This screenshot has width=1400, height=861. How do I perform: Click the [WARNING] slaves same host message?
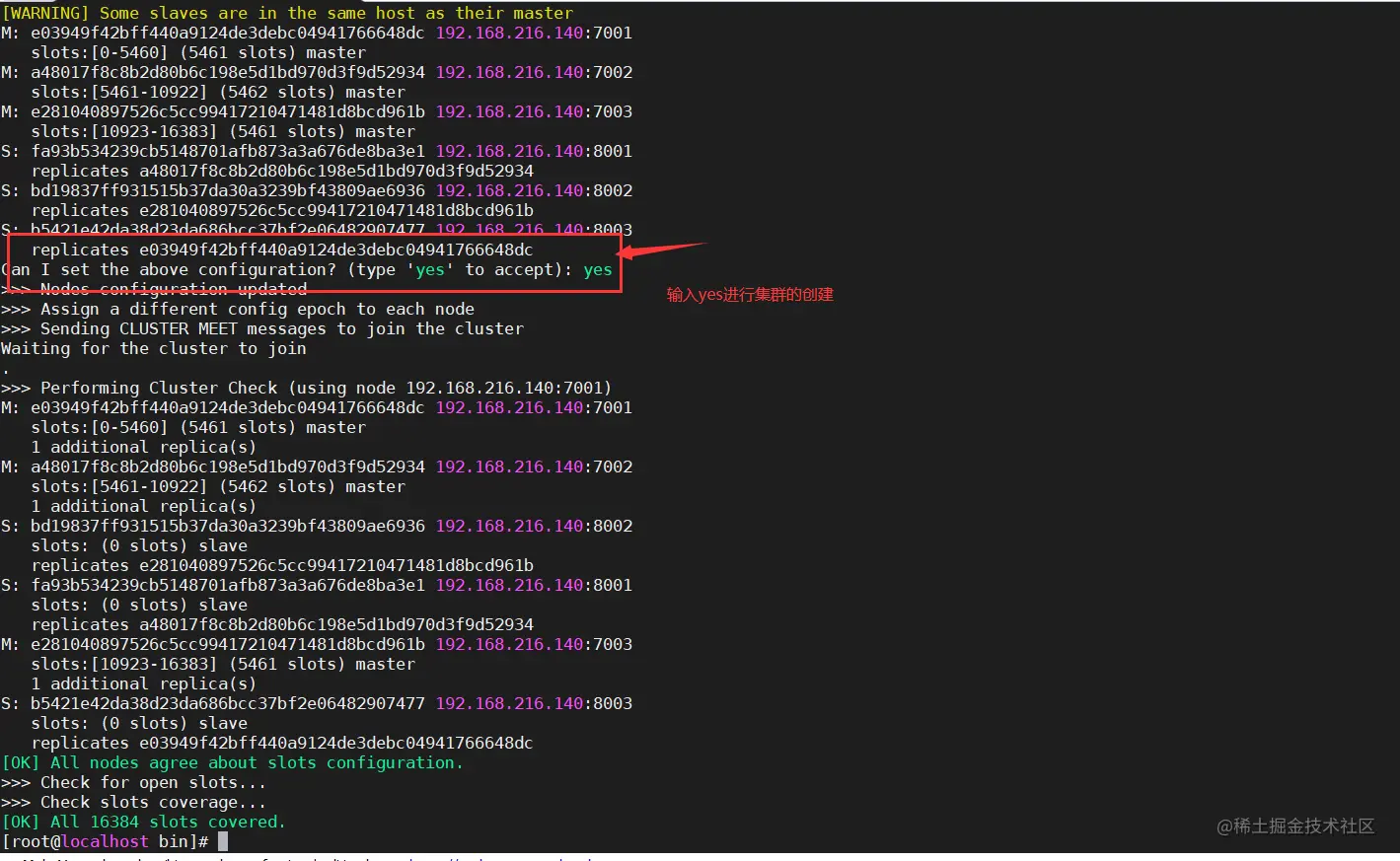click(x=287, y=13)
